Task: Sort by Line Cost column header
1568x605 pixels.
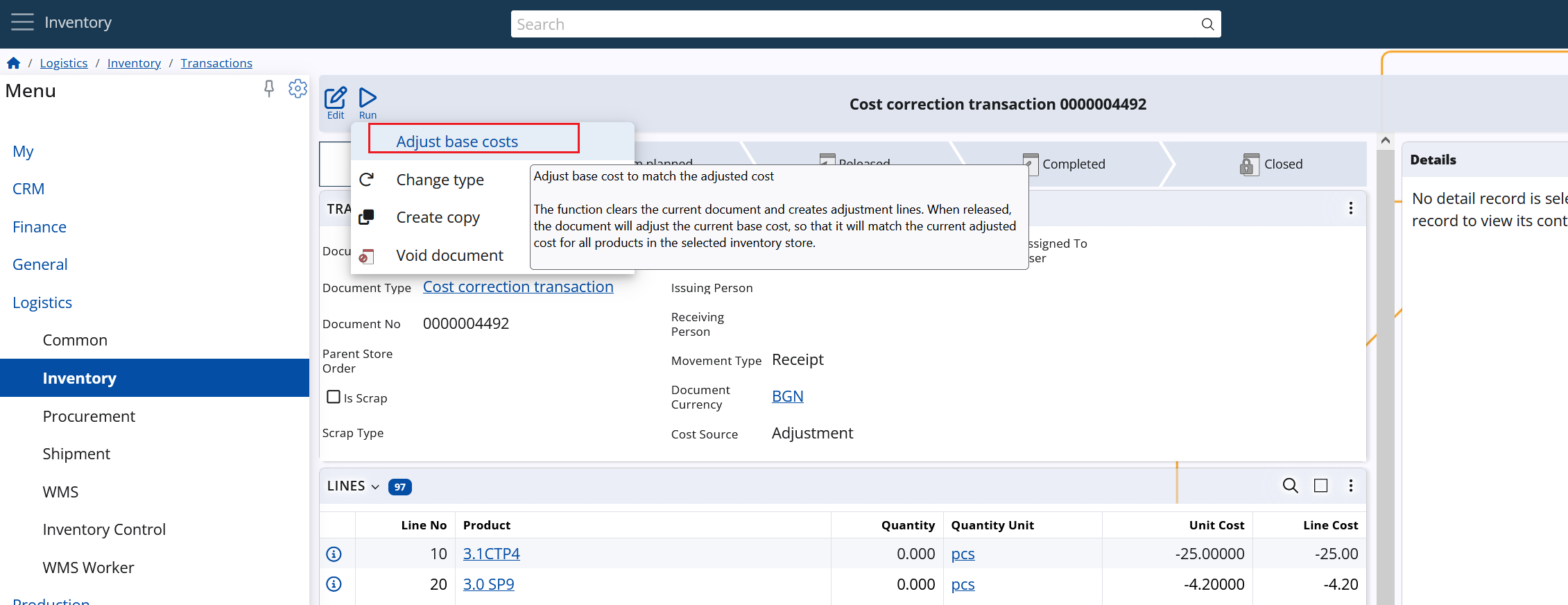Action: [1330, 525]
